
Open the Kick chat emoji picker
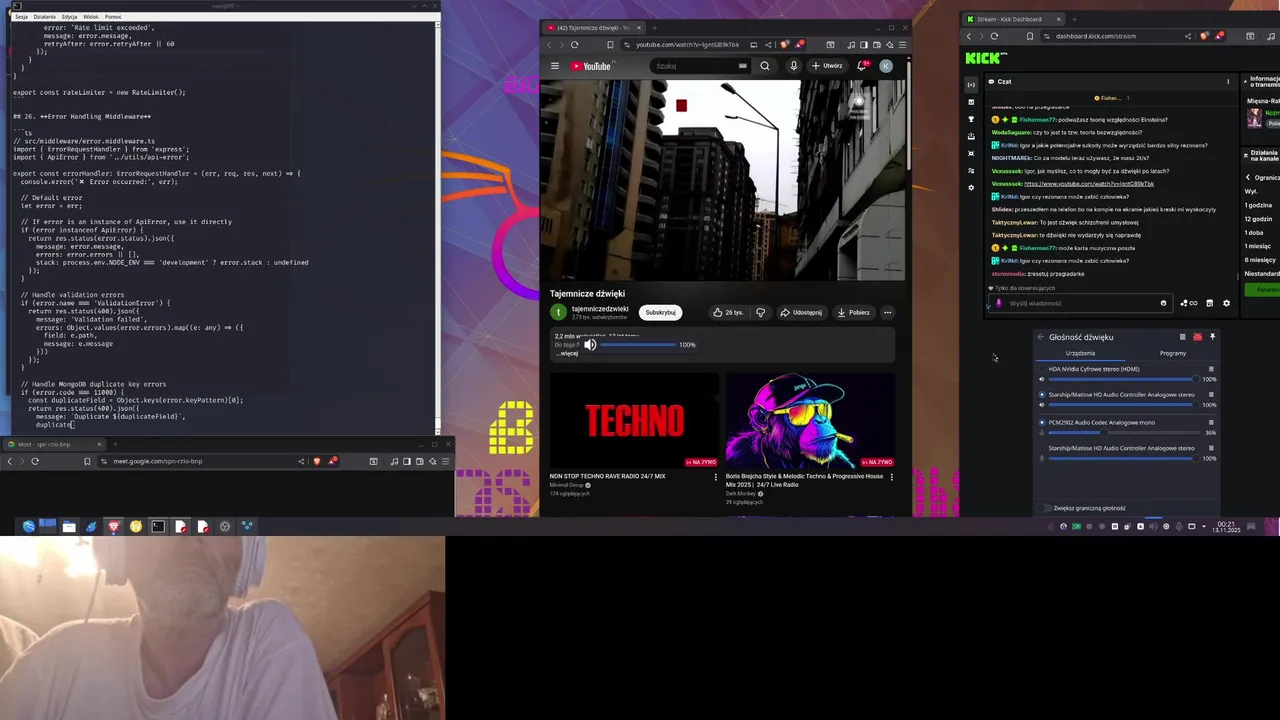click(x=1163, y=303)
